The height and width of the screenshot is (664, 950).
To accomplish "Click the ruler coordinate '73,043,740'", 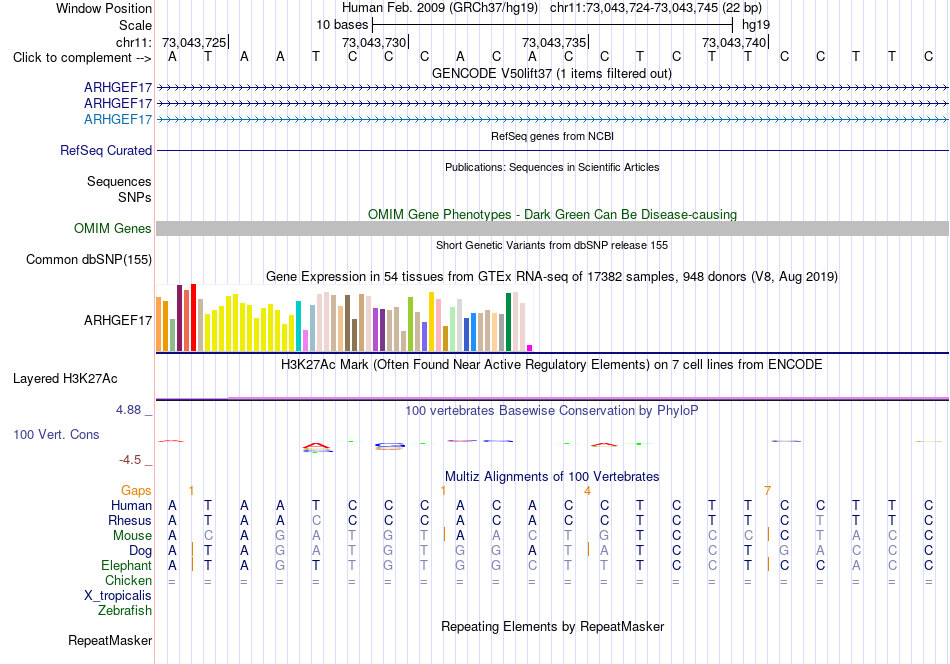I will 734,42.
